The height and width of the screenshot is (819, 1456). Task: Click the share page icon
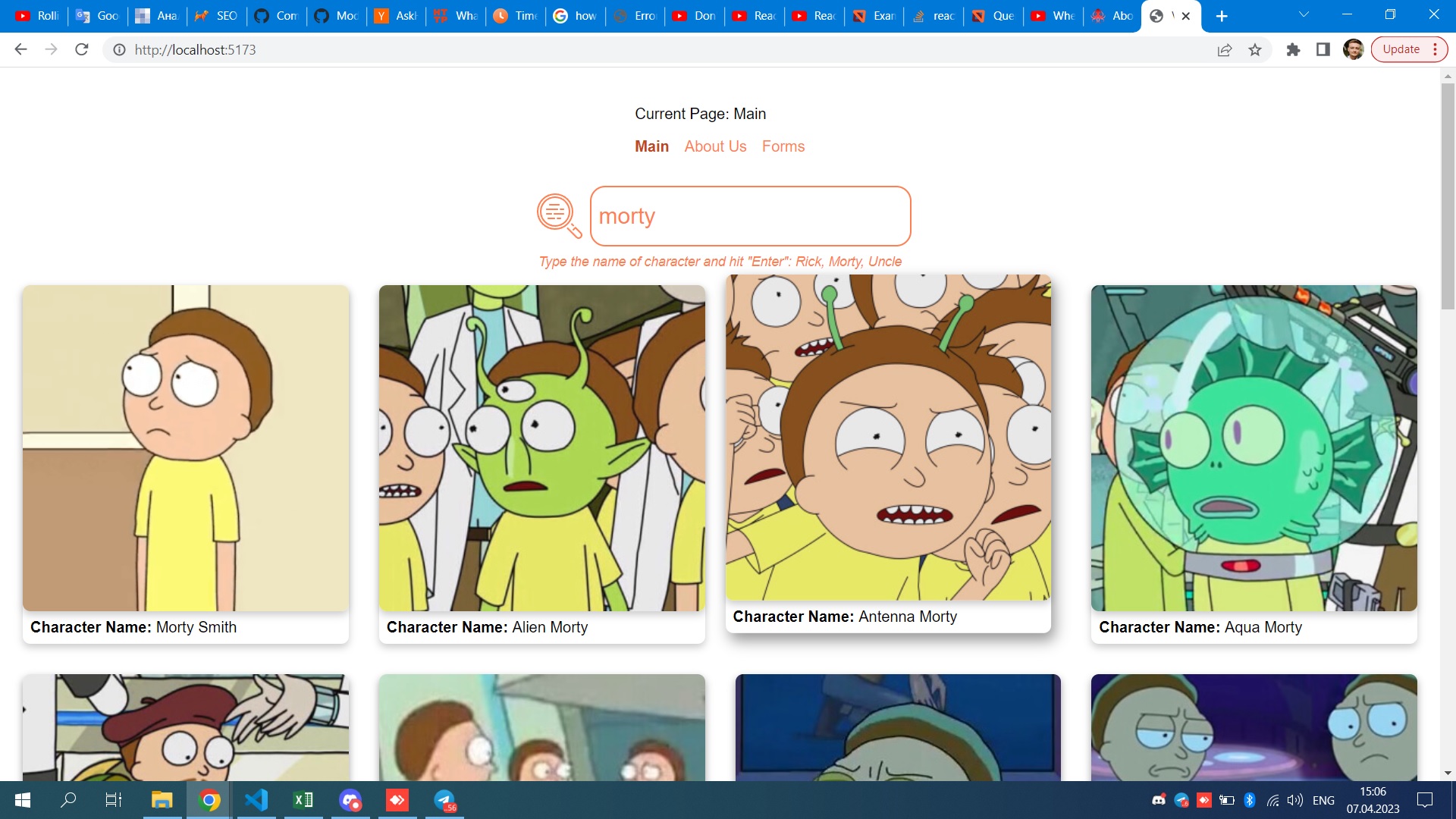1225,50
